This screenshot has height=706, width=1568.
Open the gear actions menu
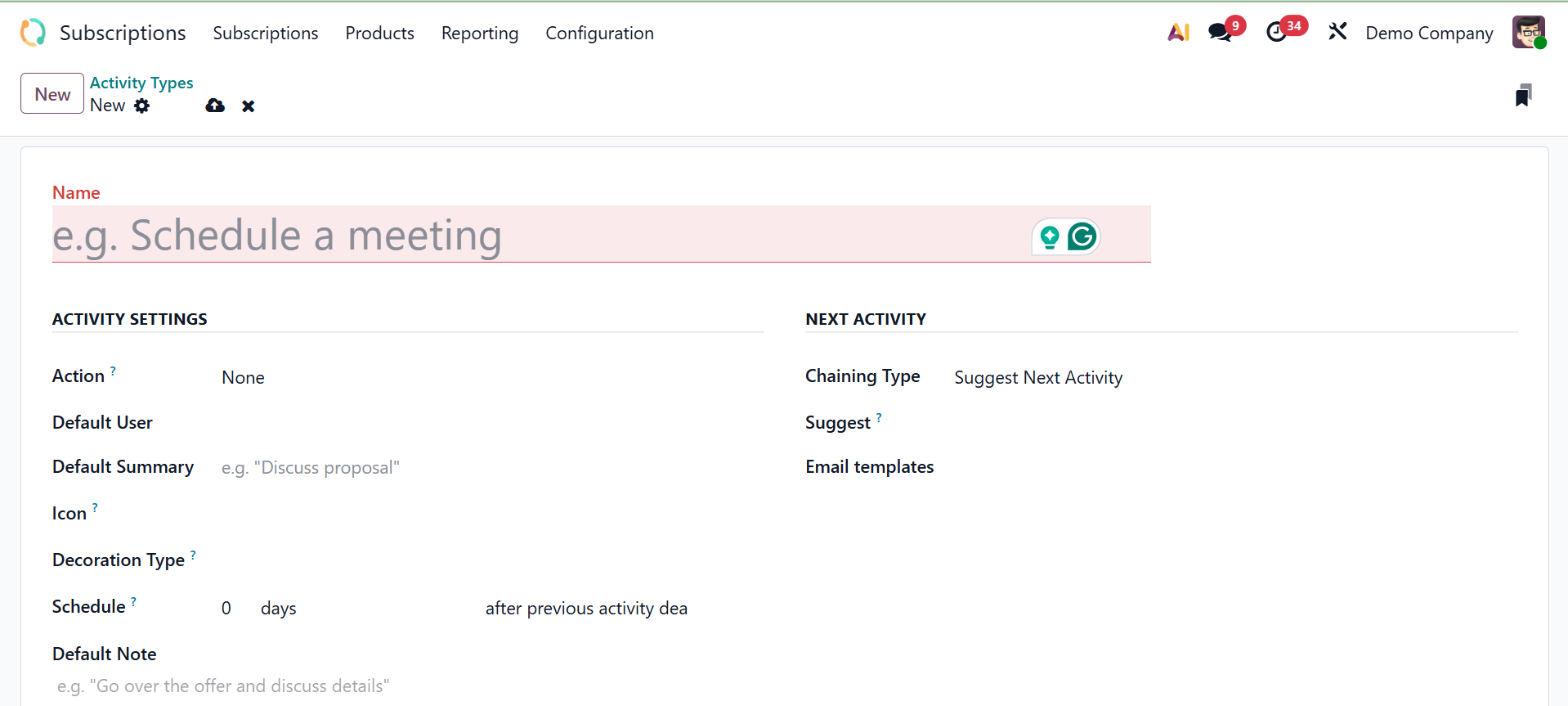142,106
